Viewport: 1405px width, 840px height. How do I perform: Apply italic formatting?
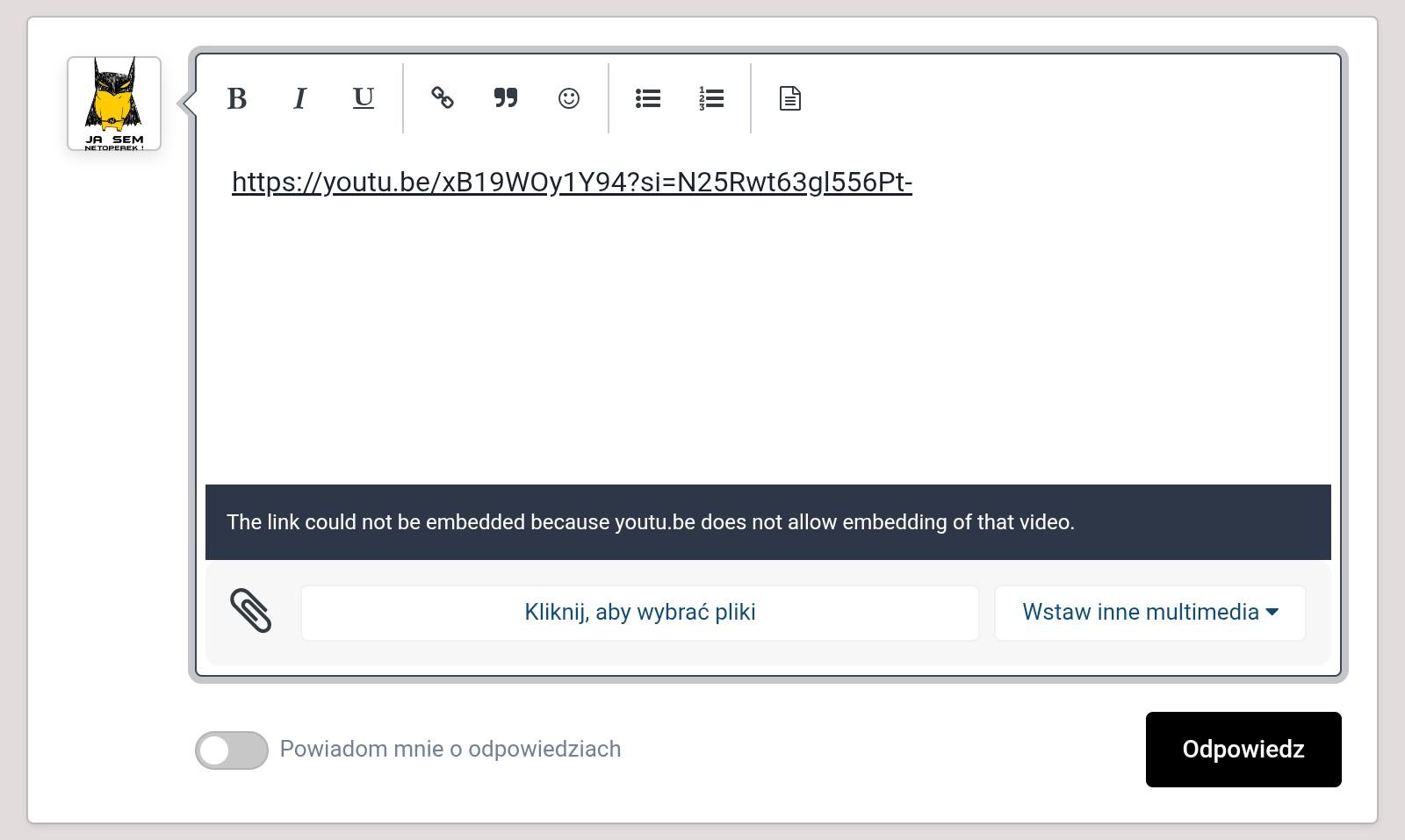(x=299, y=98)
